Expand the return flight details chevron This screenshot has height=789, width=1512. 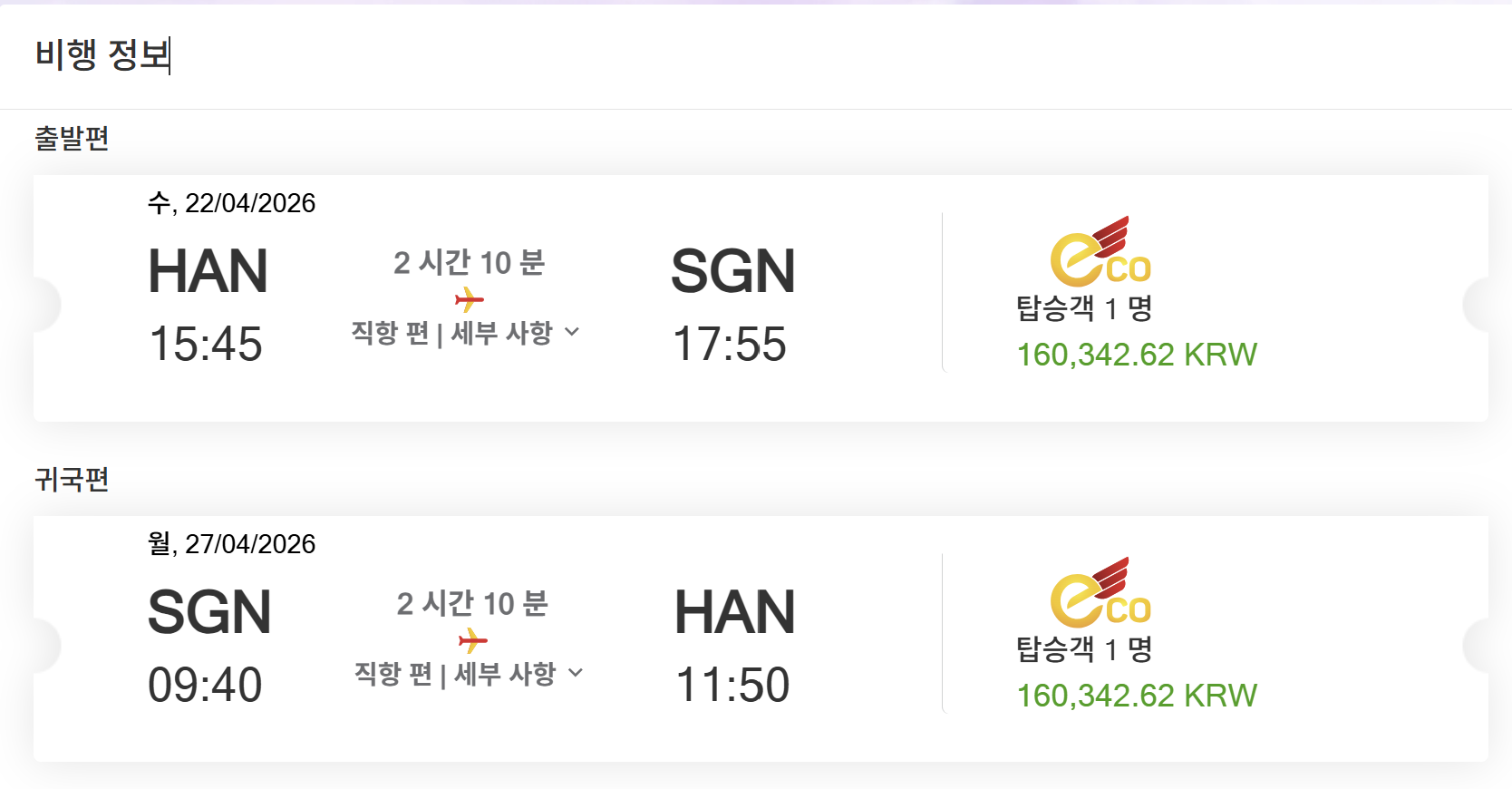pyautogui.click(x=576, y=673)
